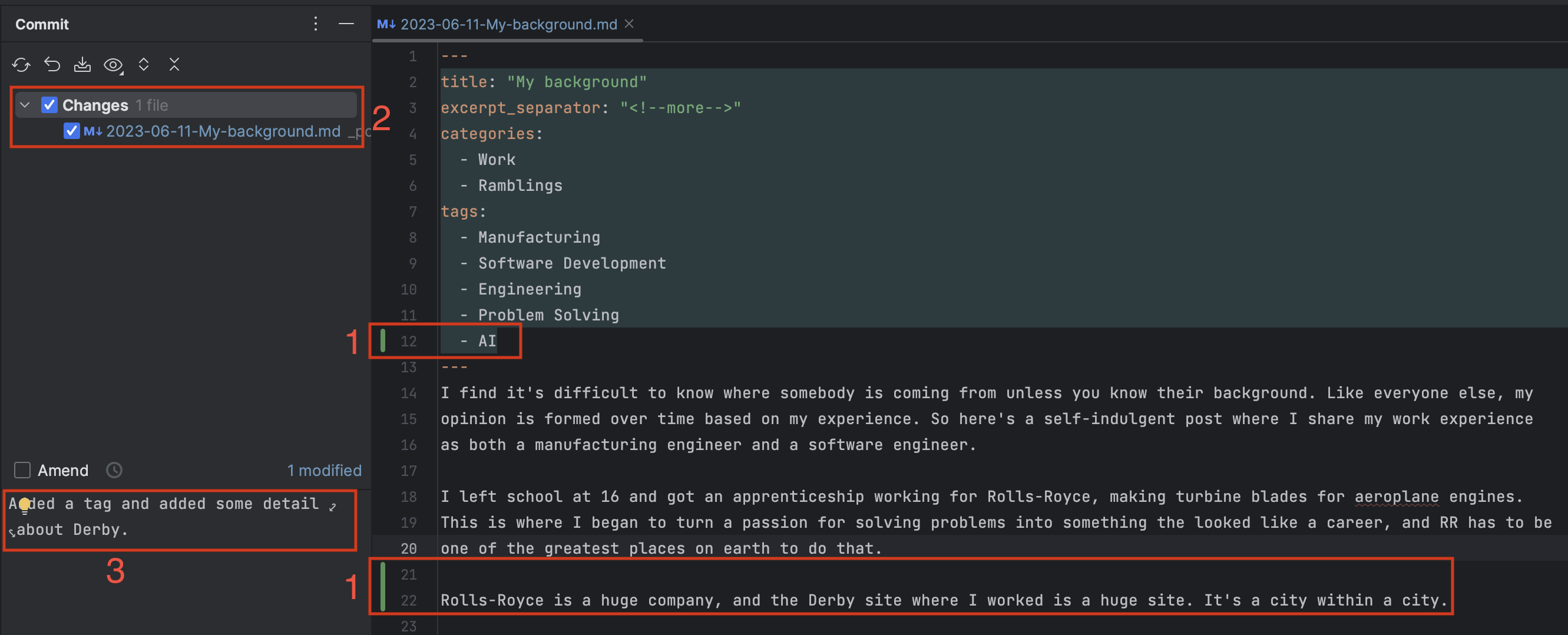The height and width of the screenshot is (635, 1568).
Task: Click the commit message history clock icon
Action: (114, 470)
